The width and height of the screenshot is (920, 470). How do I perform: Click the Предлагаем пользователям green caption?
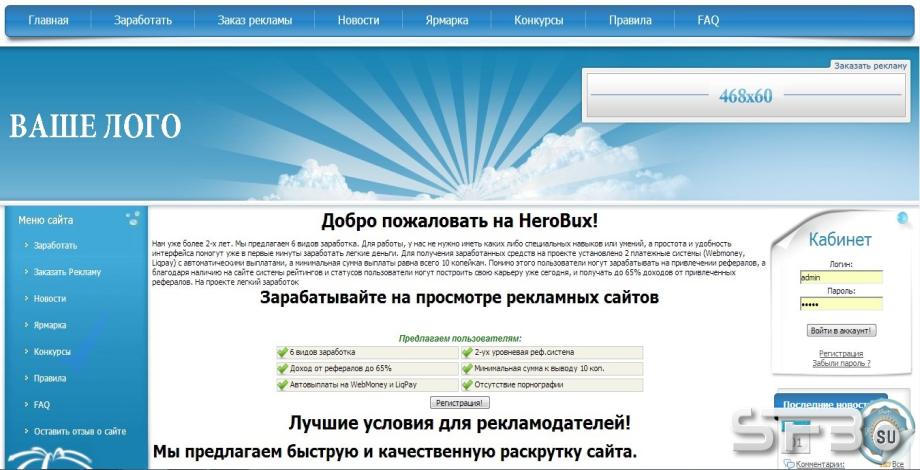(x=460, y=339)
